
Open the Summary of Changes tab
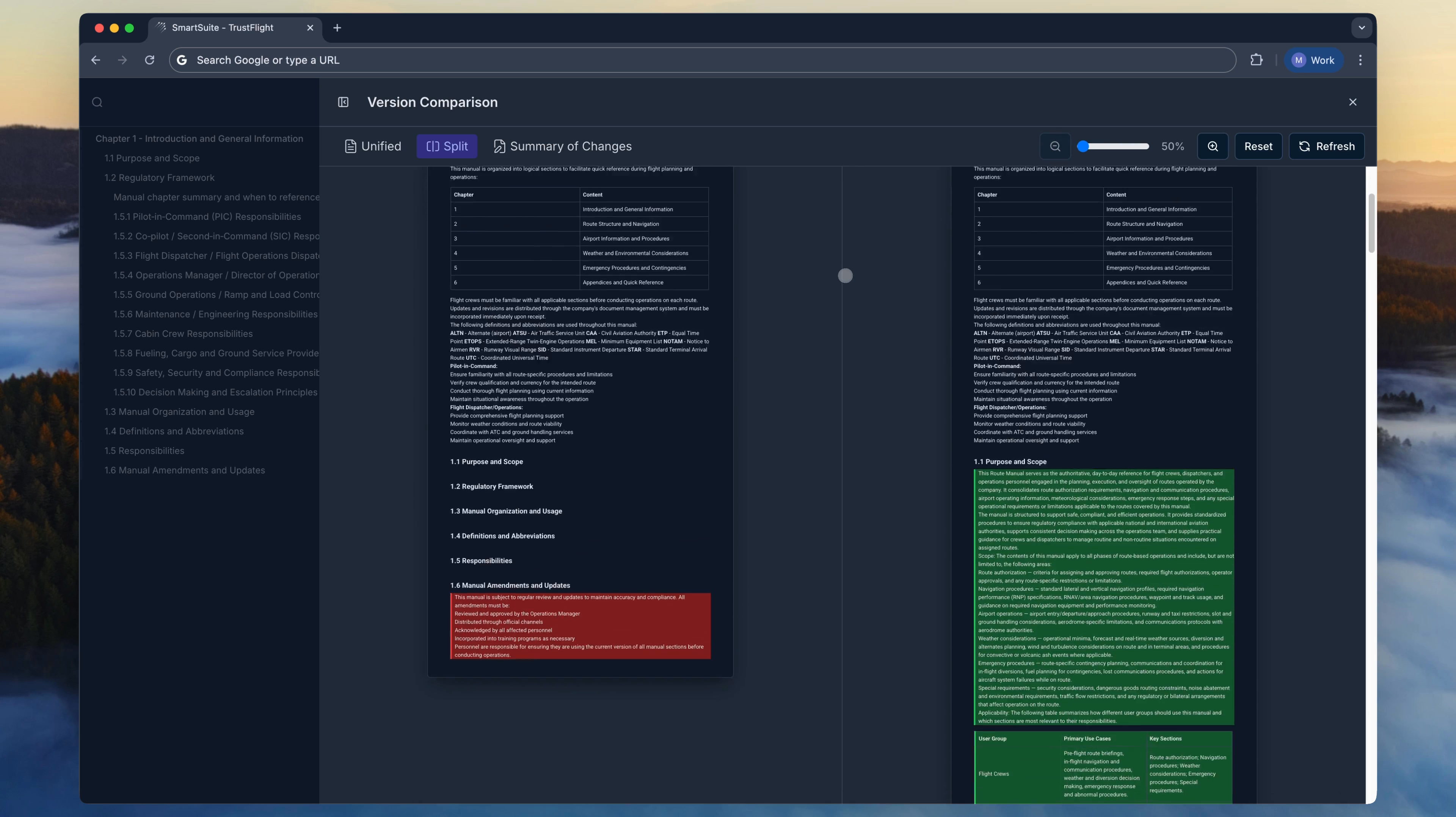tap(562, 146)
